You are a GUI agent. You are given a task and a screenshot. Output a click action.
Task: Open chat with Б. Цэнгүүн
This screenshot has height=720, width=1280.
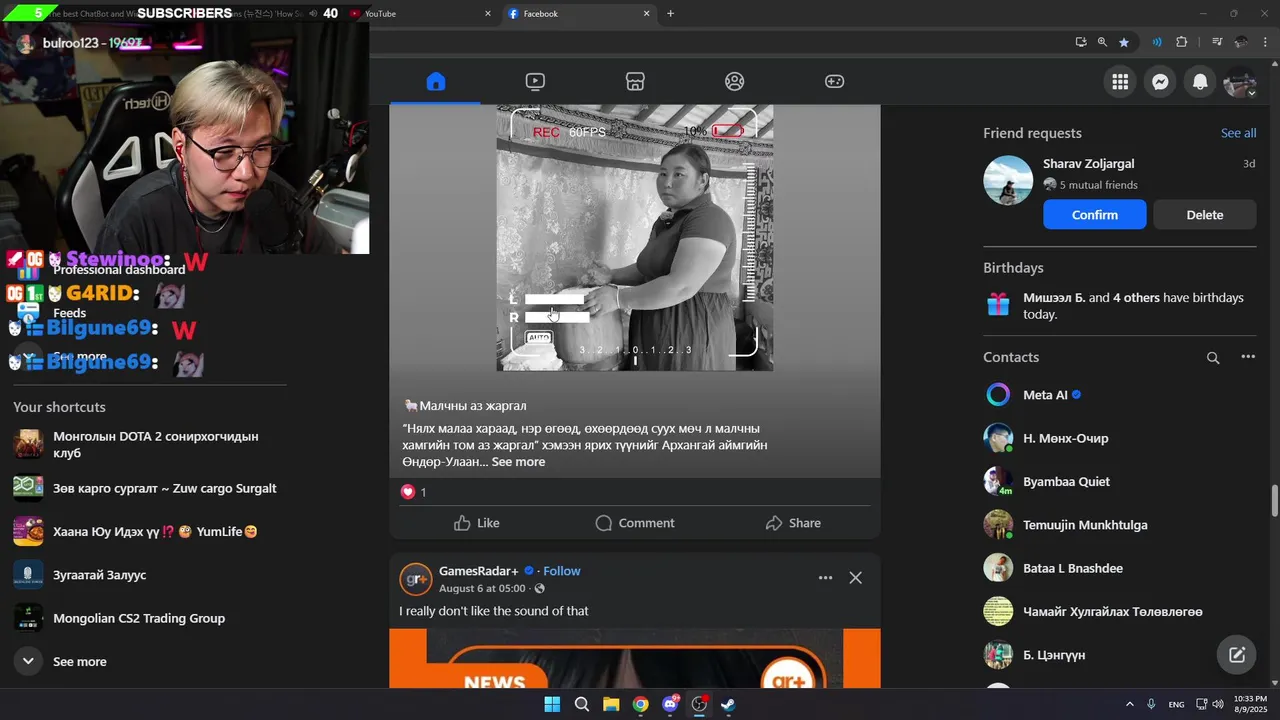point(1120,655)
